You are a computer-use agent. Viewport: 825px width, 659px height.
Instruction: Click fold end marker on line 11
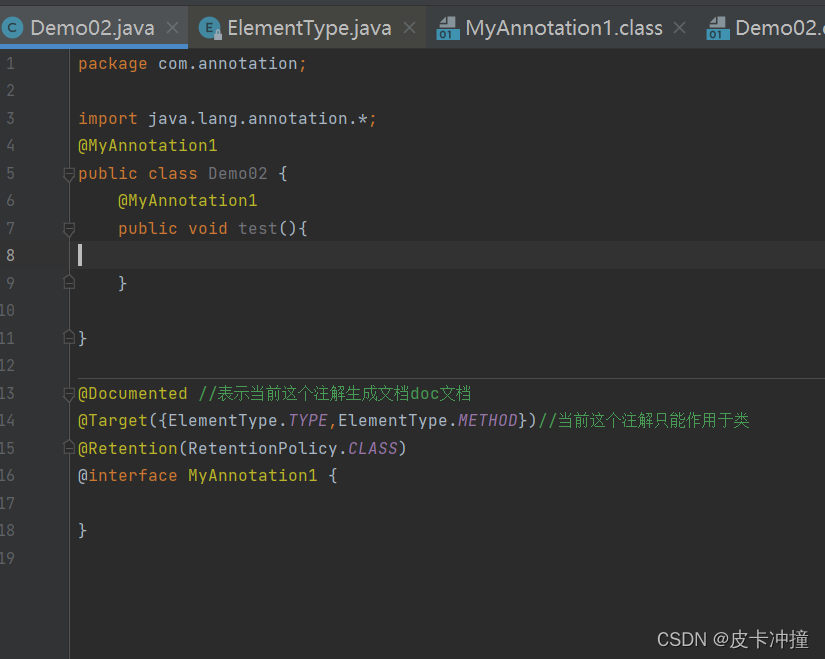69,337
